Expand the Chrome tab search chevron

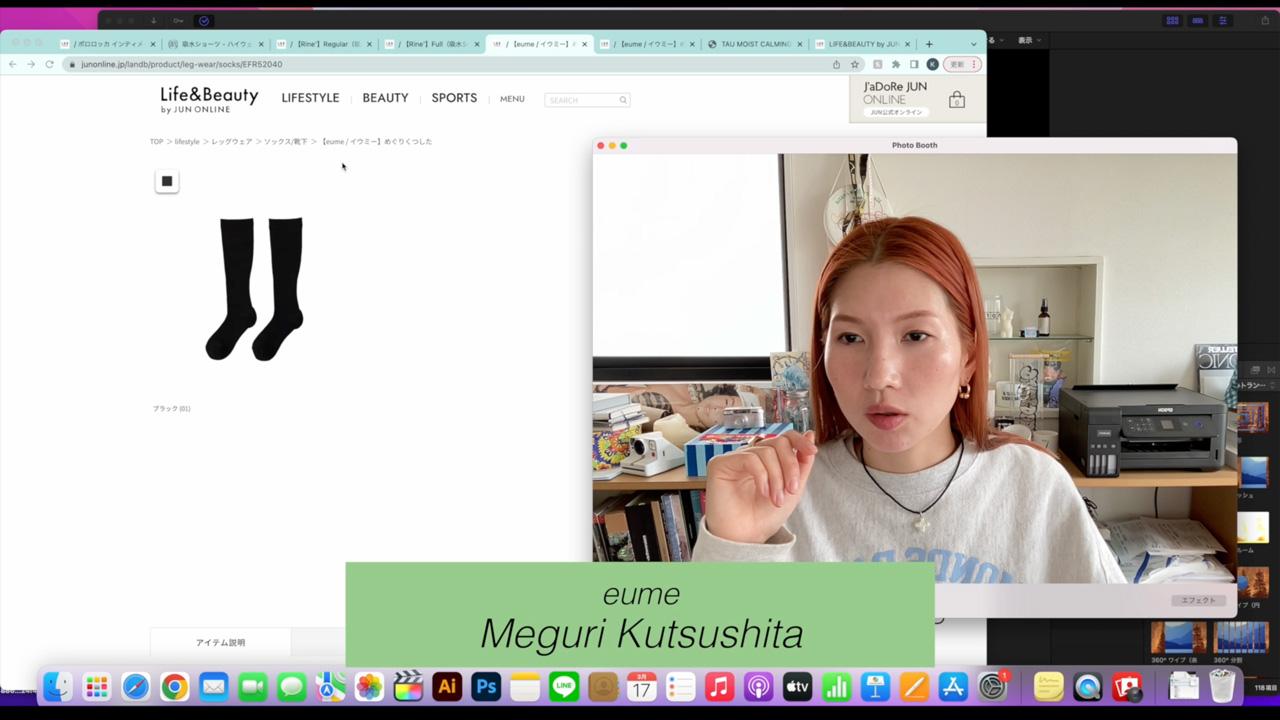tap(974, 44)
